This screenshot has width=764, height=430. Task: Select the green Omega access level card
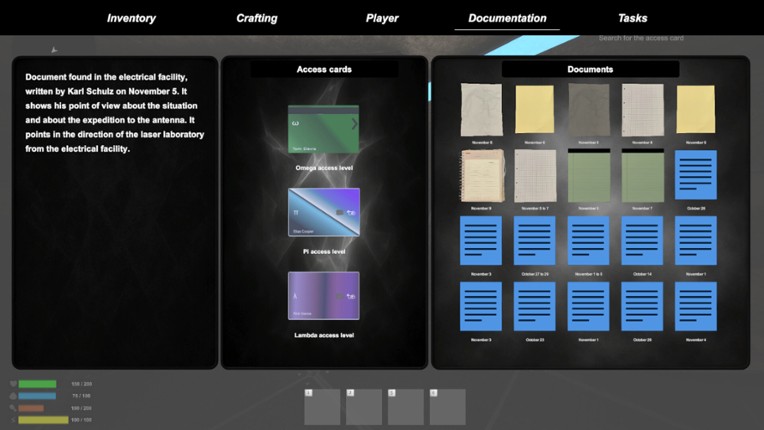[x=323, y=130]
